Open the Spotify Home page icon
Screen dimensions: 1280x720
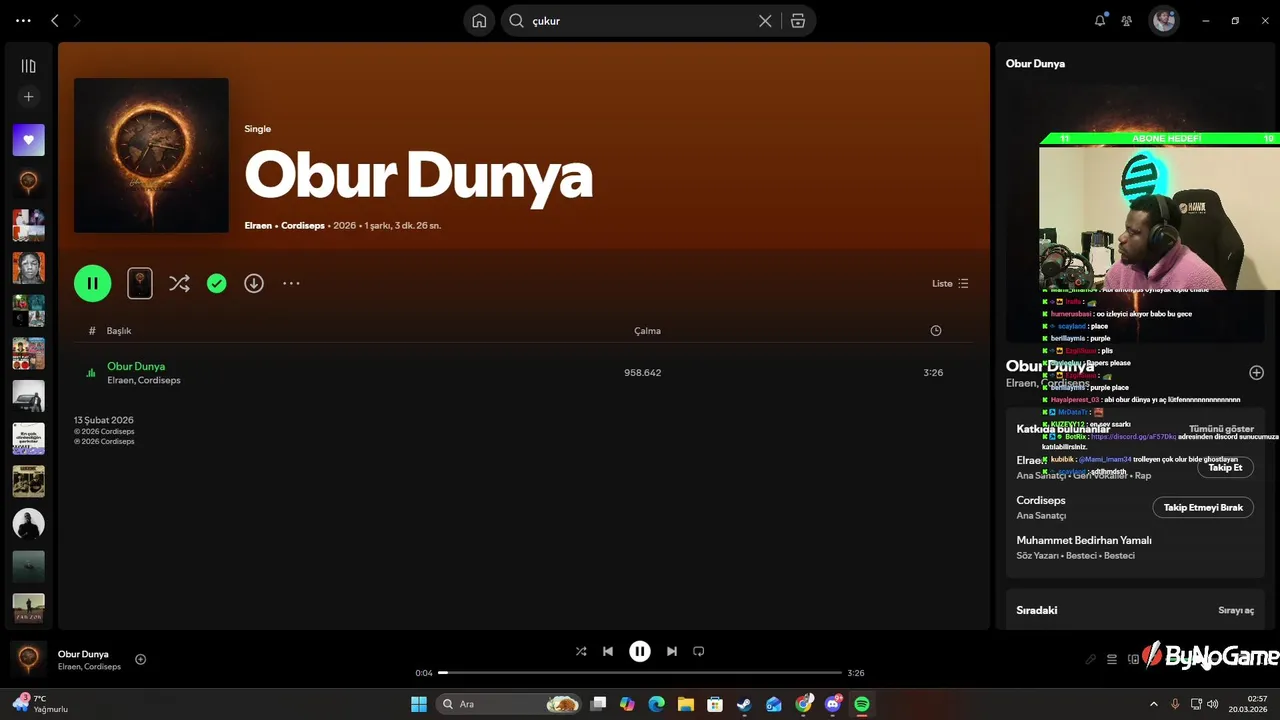tap(479, 21)
